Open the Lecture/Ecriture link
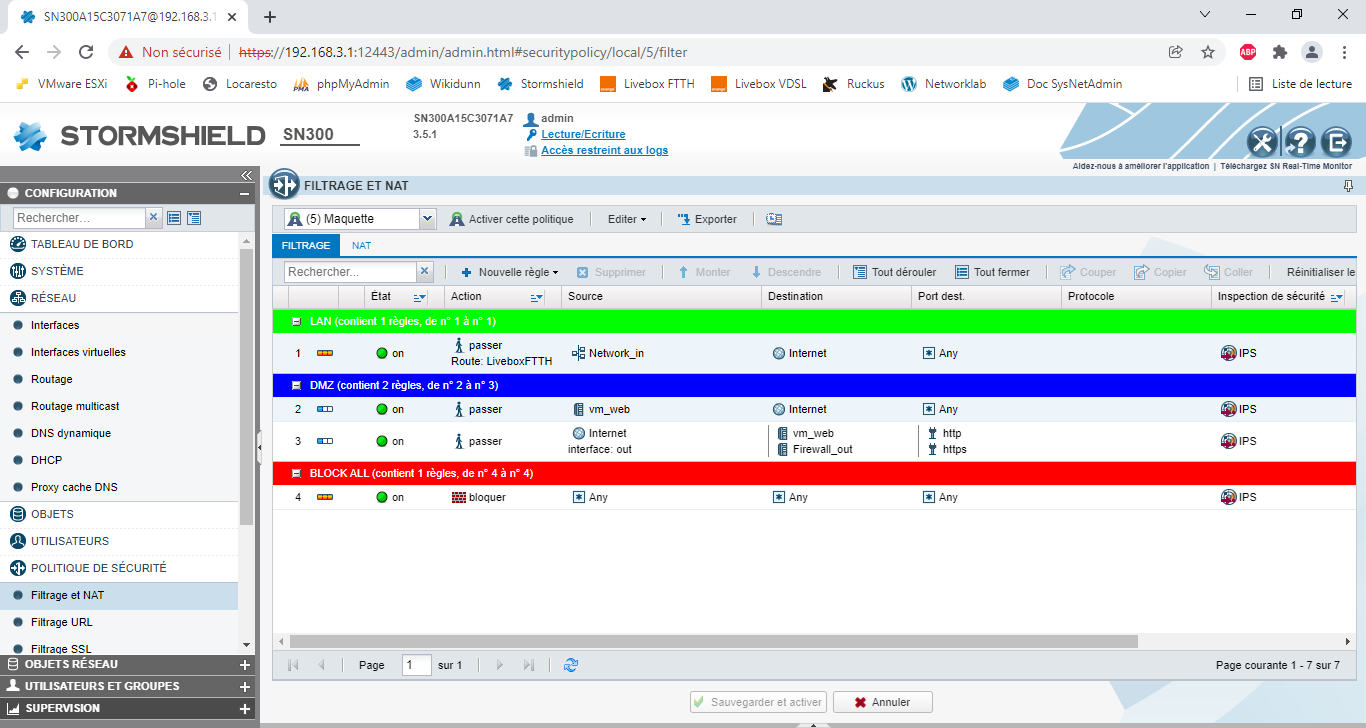The image size is (1366, 728). point(584,135)
